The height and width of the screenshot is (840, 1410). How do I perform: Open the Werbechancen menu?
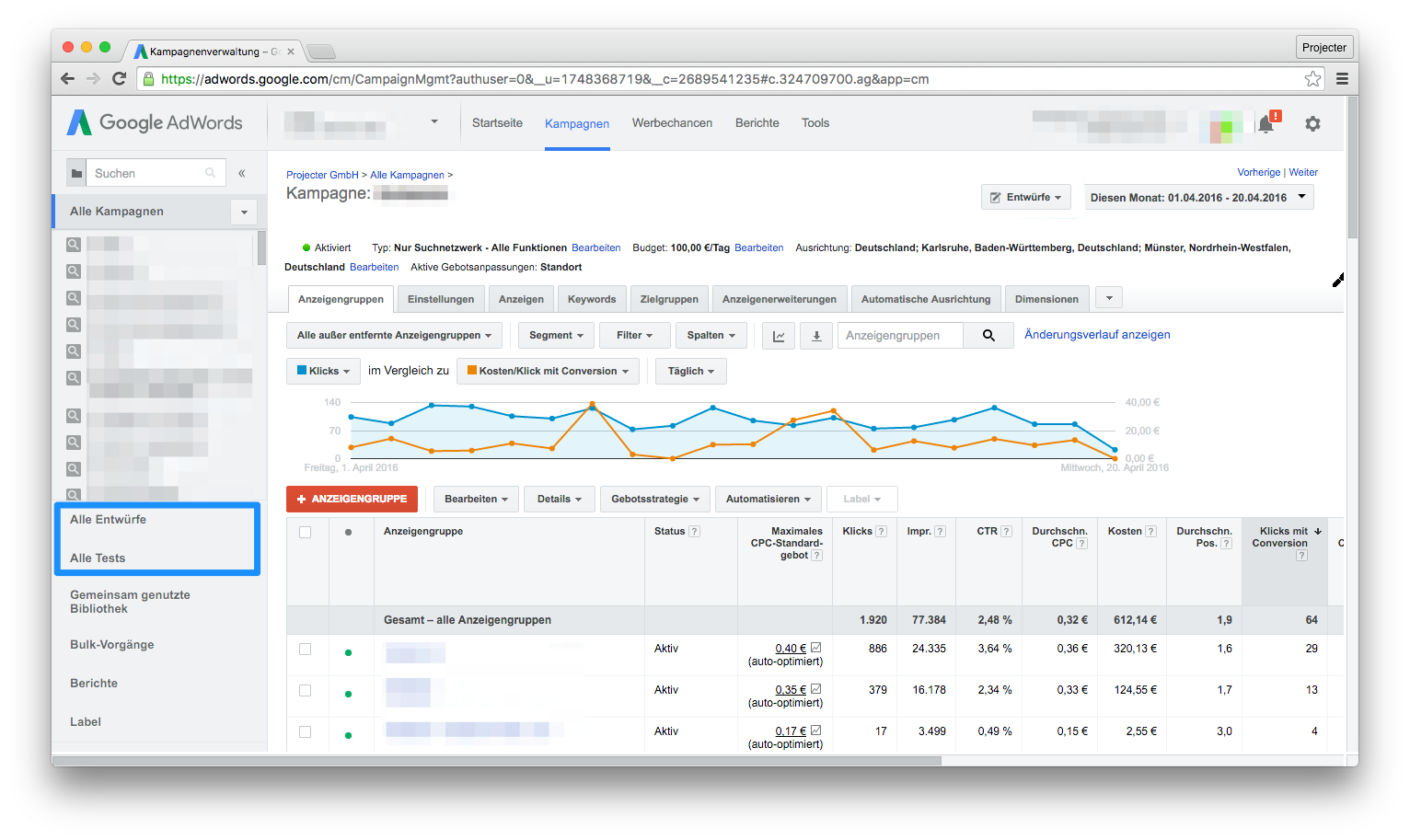[x=672, y=123]
